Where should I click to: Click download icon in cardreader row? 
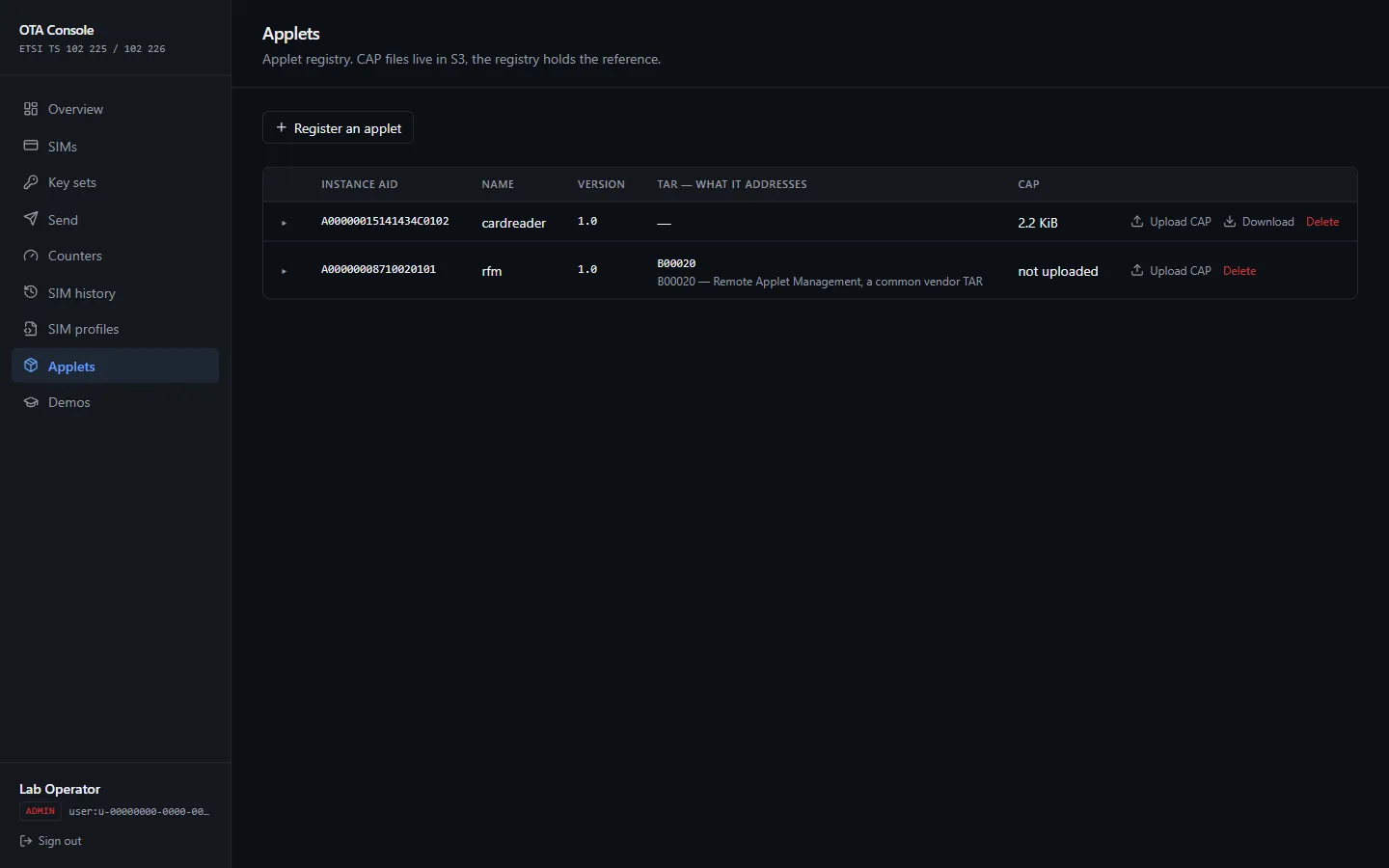[x=1230, y=221]
